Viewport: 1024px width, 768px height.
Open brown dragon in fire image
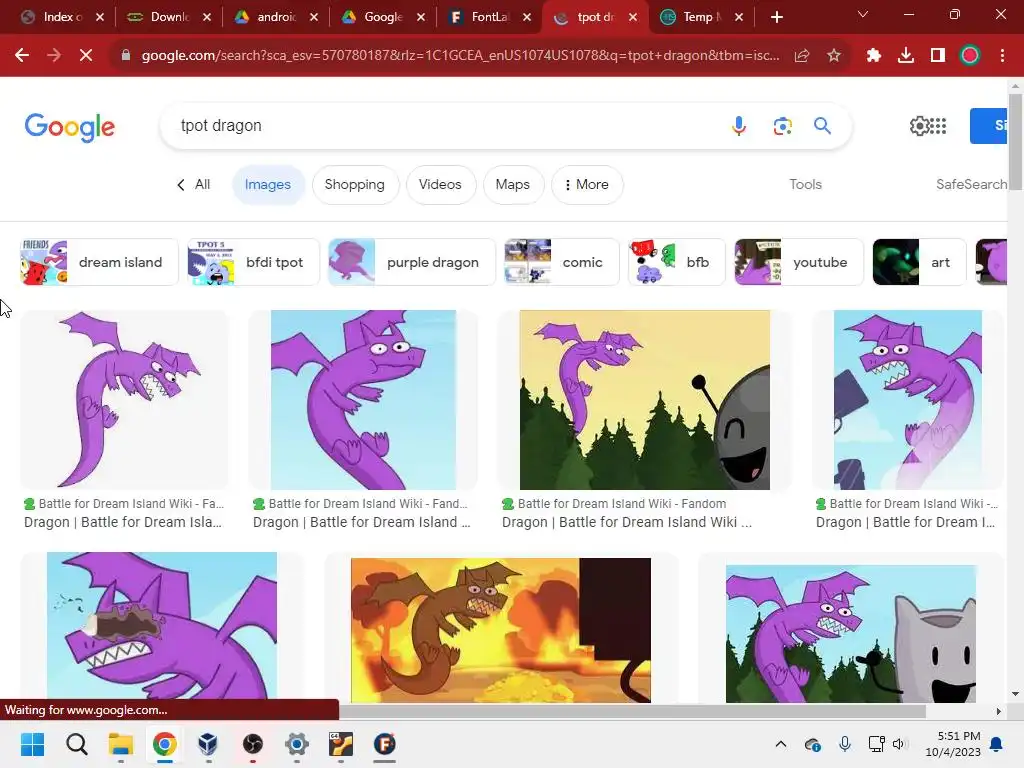pos(501,630)
